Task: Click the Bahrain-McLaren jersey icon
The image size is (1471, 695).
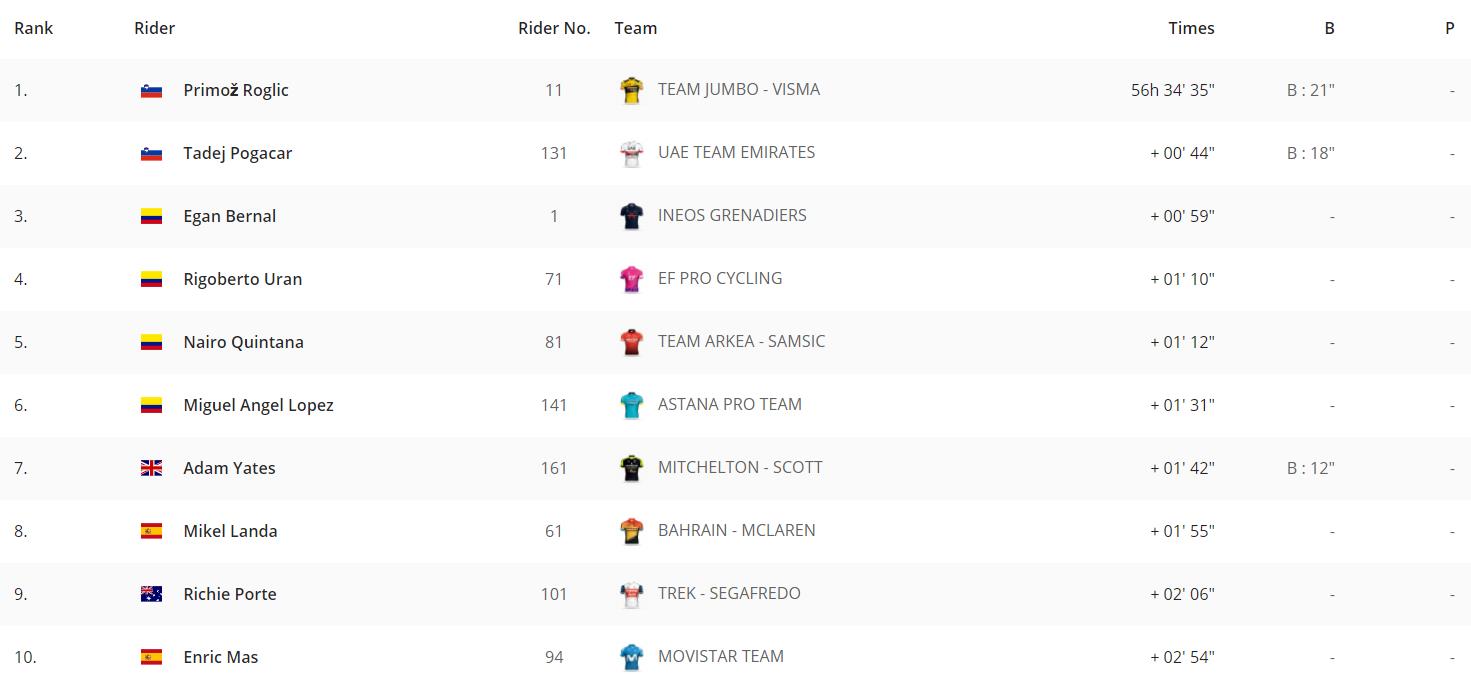Action: 631,531
